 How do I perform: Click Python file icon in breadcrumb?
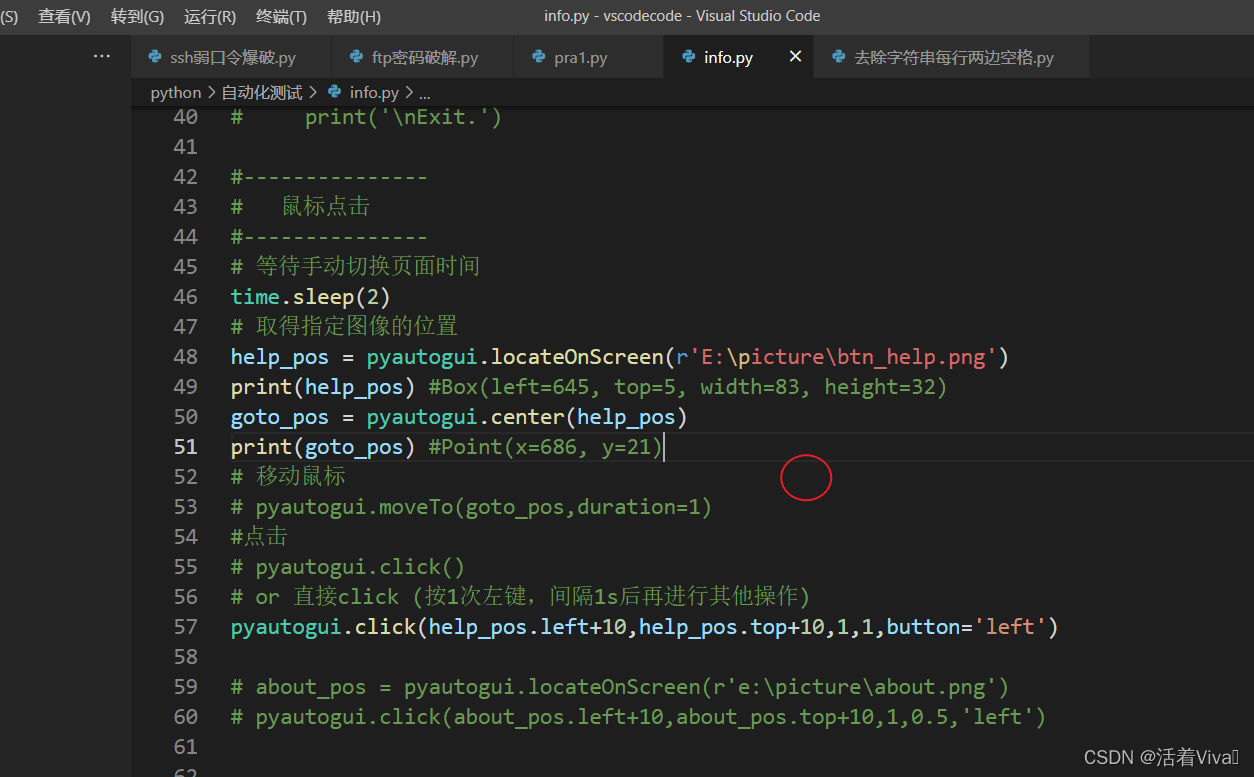pyautogui.click(x=334, y=92)
